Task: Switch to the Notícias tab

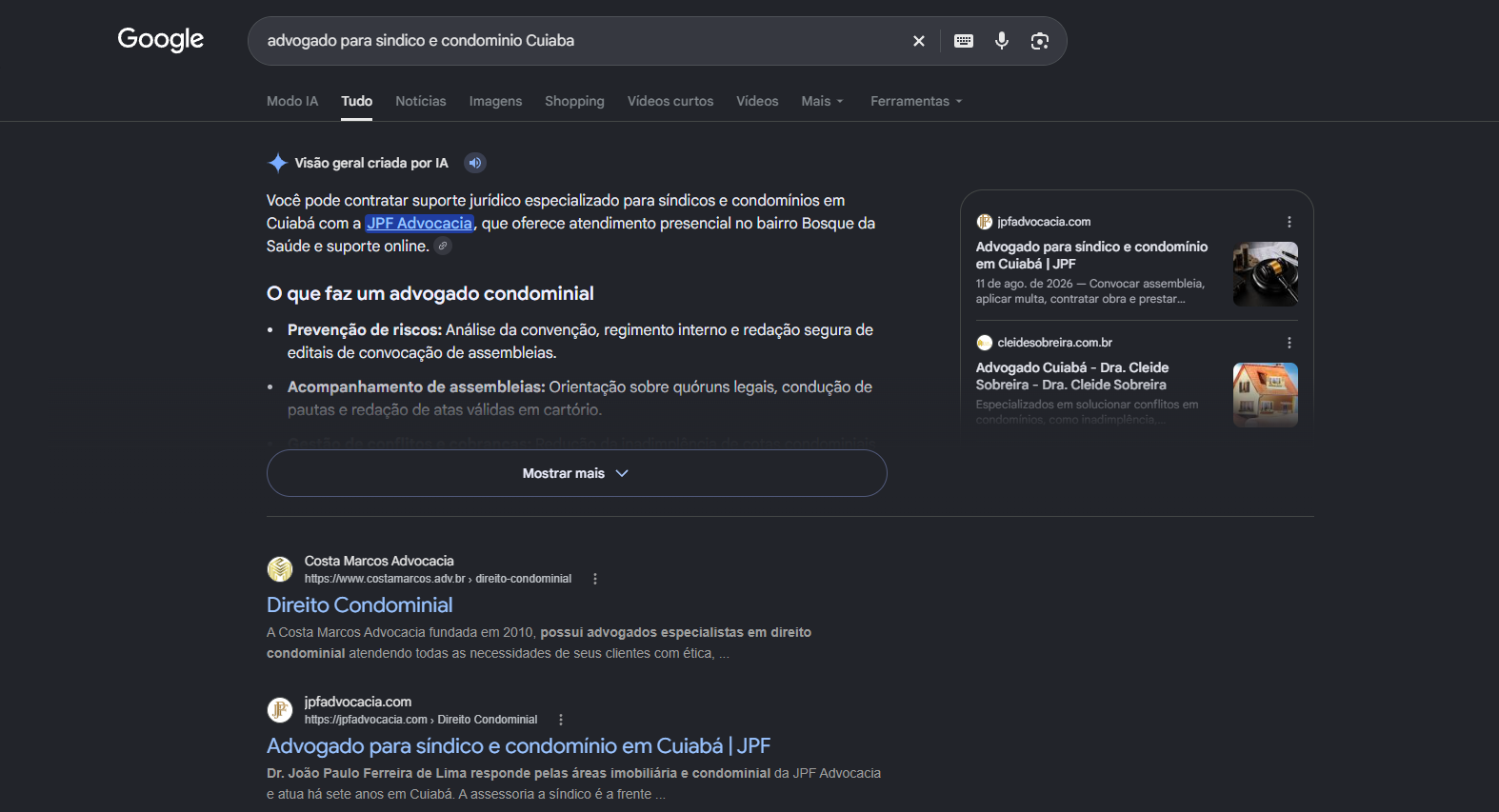Action: click(421, 101)
